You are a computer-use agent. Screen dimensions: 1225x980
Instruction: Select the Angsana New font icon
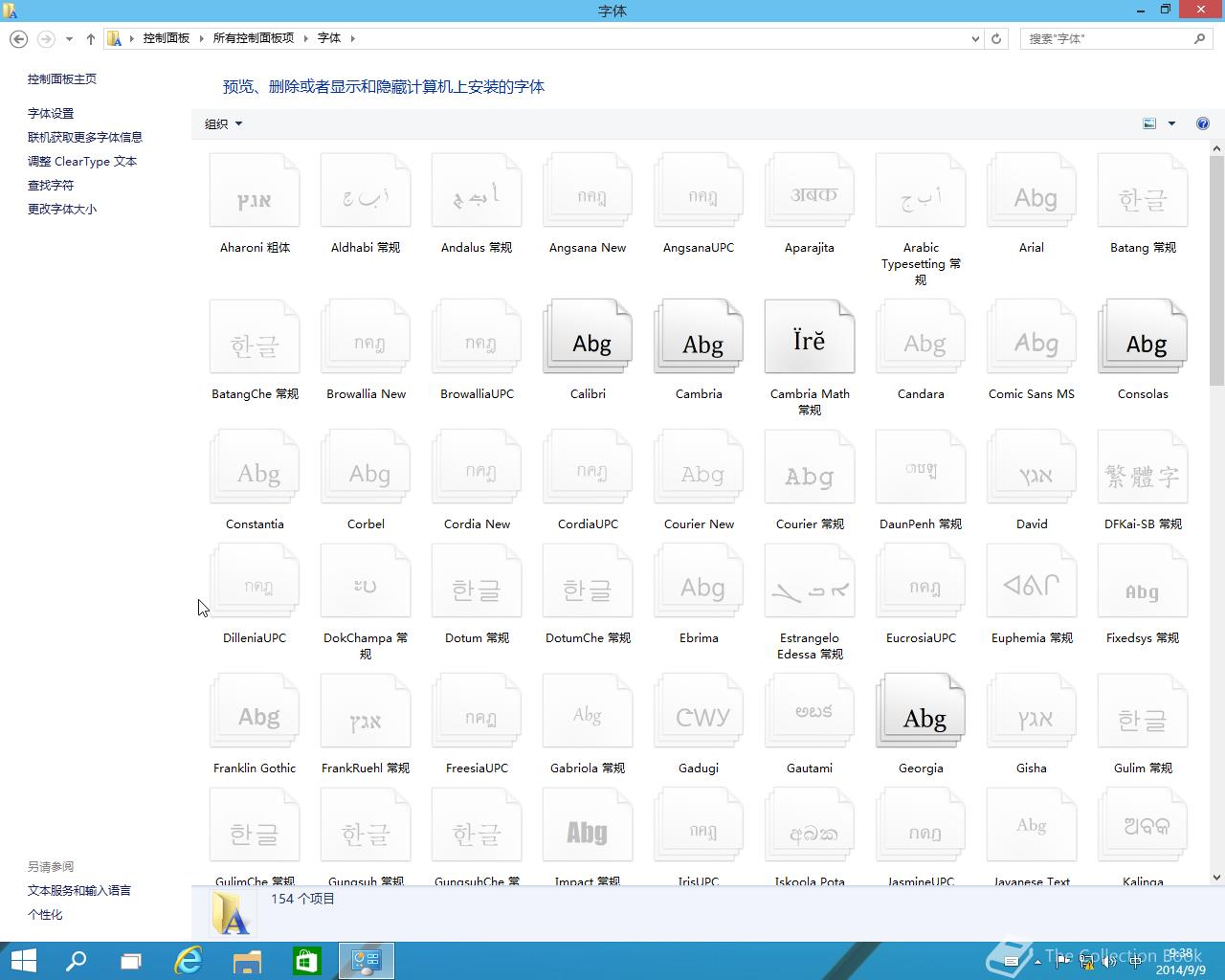(588, 191)
